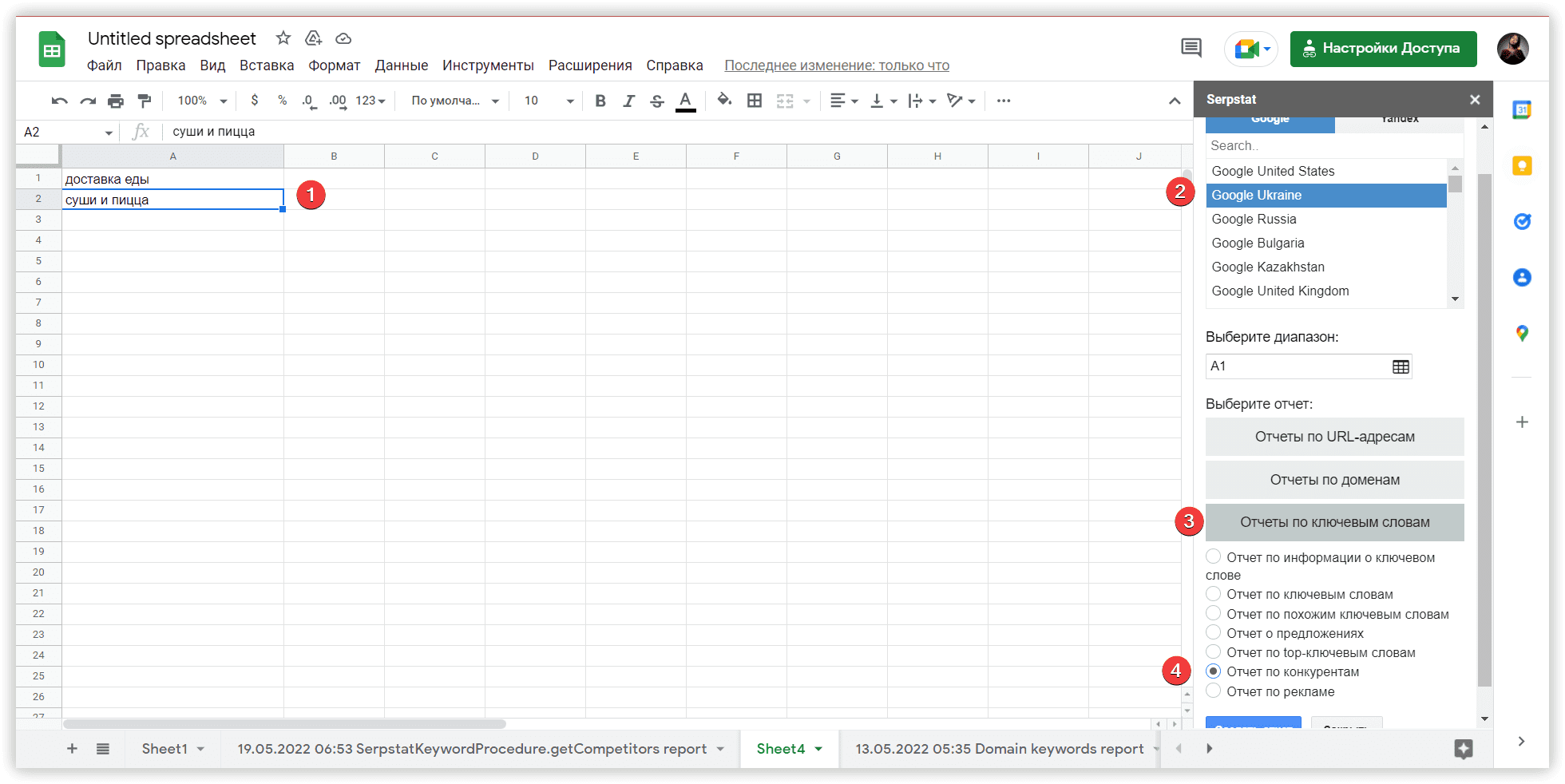Screen dimensions: 1565x784
Task: Decrease decimal places icon
Action: [x=309, y=101]
